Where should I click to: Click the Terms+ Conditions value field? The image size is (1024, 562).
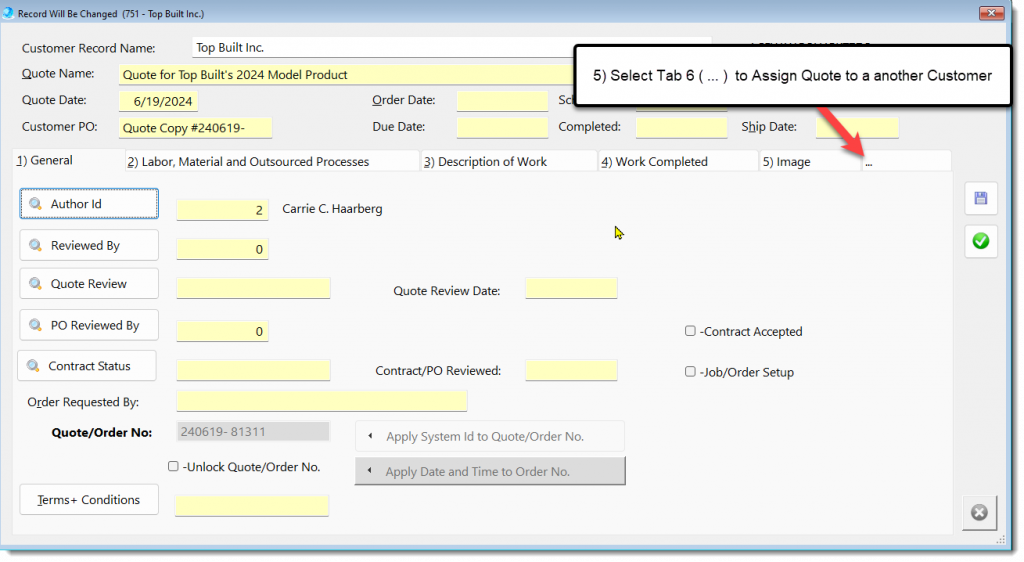point(252,506)
